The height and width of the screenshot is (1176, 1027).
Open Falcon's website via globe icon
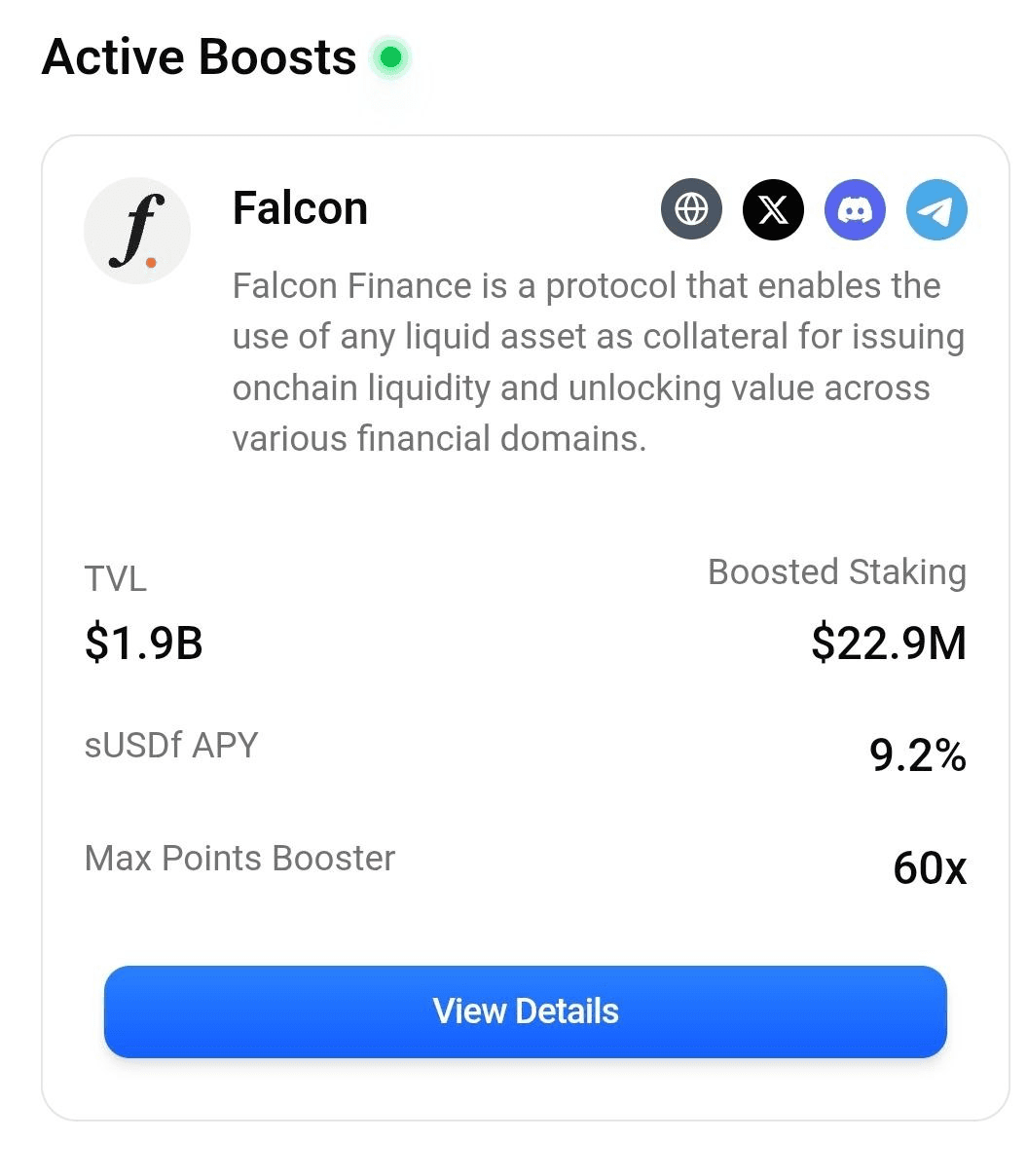[x=691, y=209]
